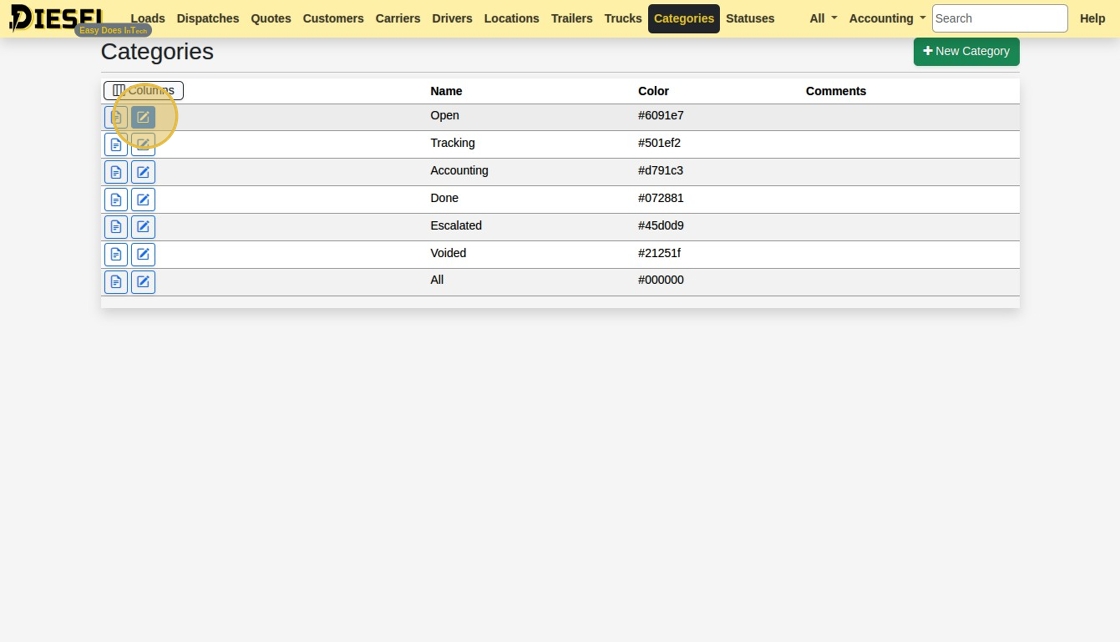The height and width of the screenshot is (642, 1120).
Task: Open the Dispatches page
Action: (x=208, y=19)
